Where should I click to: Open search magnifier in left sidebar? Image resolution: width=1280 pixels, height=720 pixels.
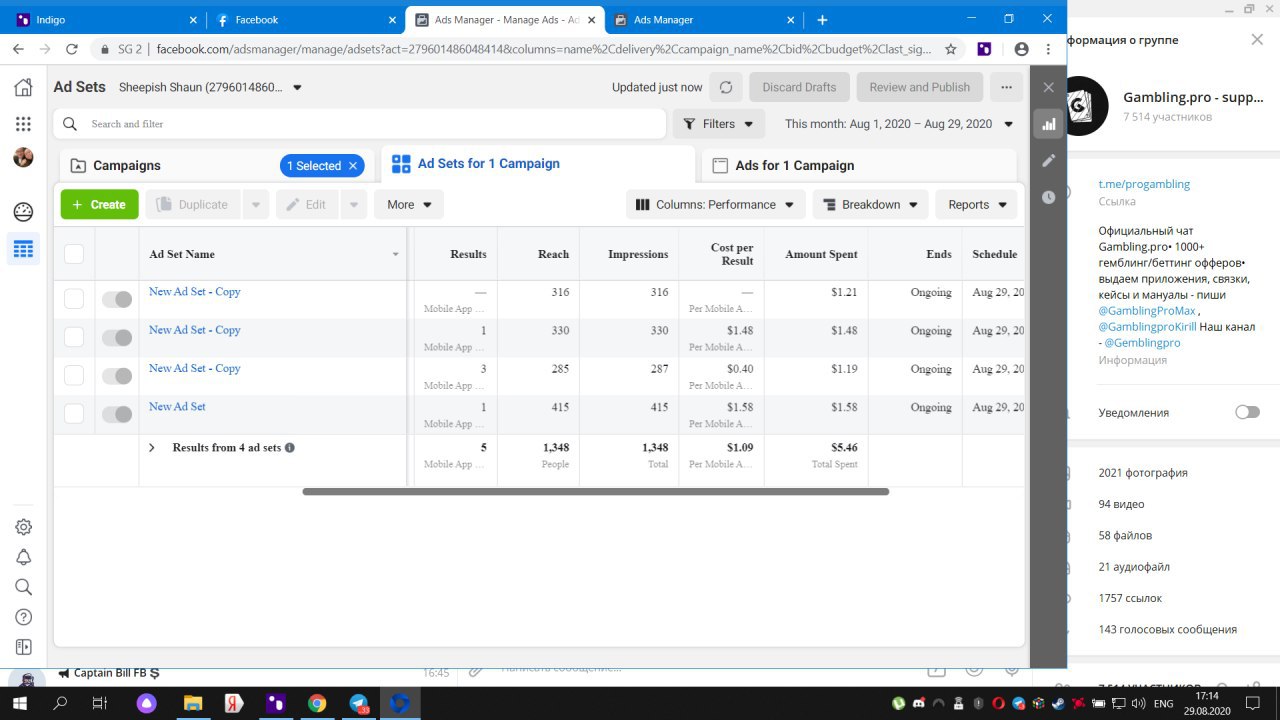(x=23, y=587)
